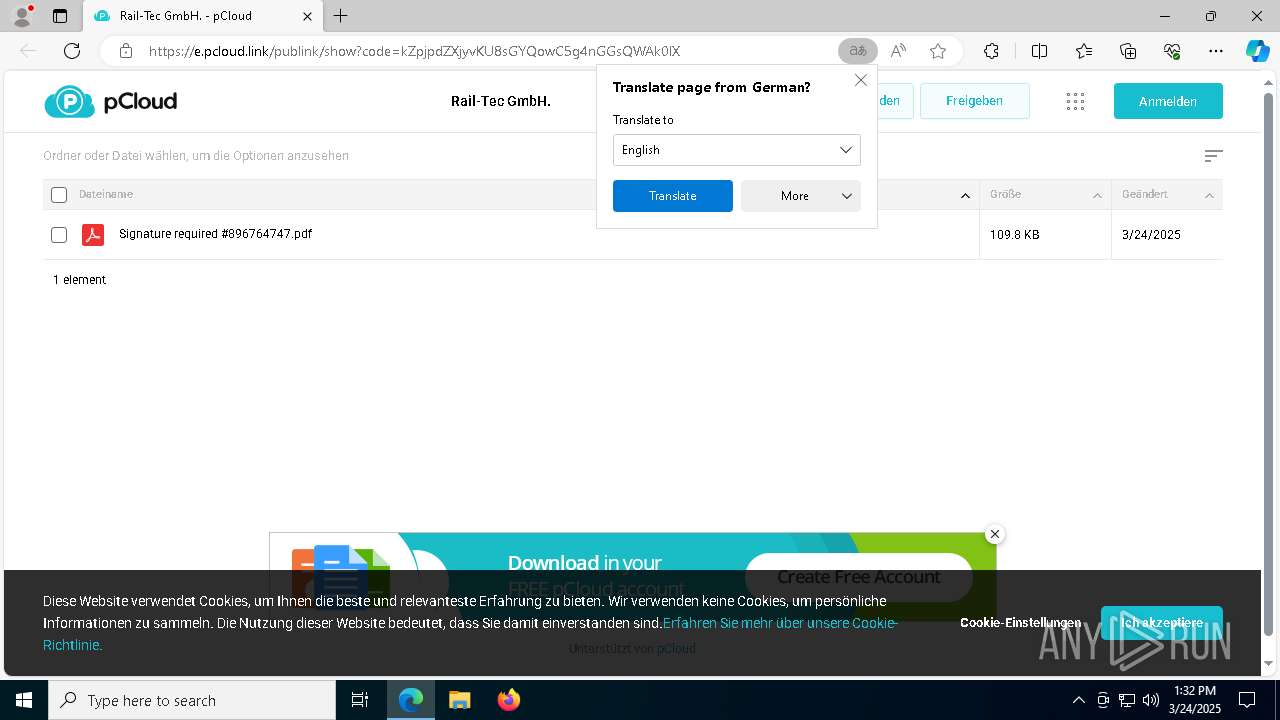1280x720 pixels.
Task: Click the pCloud logo
Action: click(x=111, y=101)
